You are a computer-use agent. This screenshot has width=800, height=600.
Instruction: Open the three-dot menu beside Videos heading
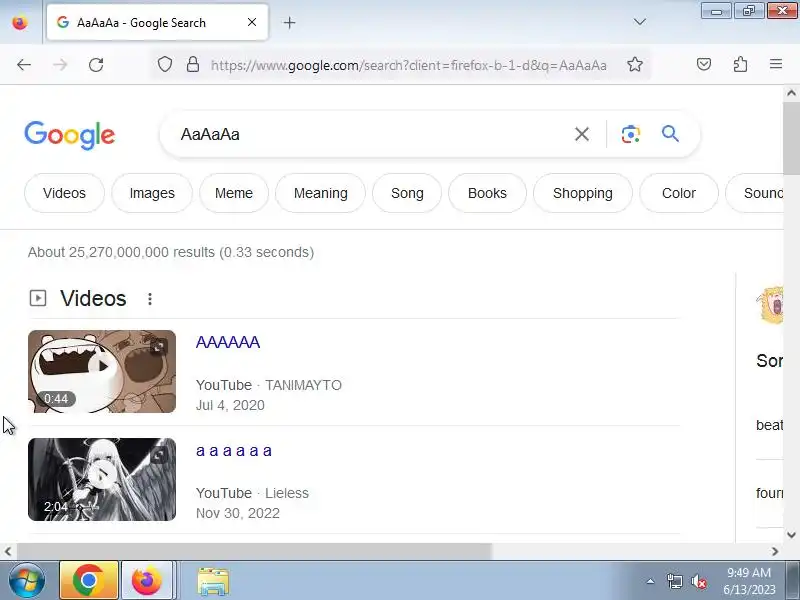[x=149, y=298]
